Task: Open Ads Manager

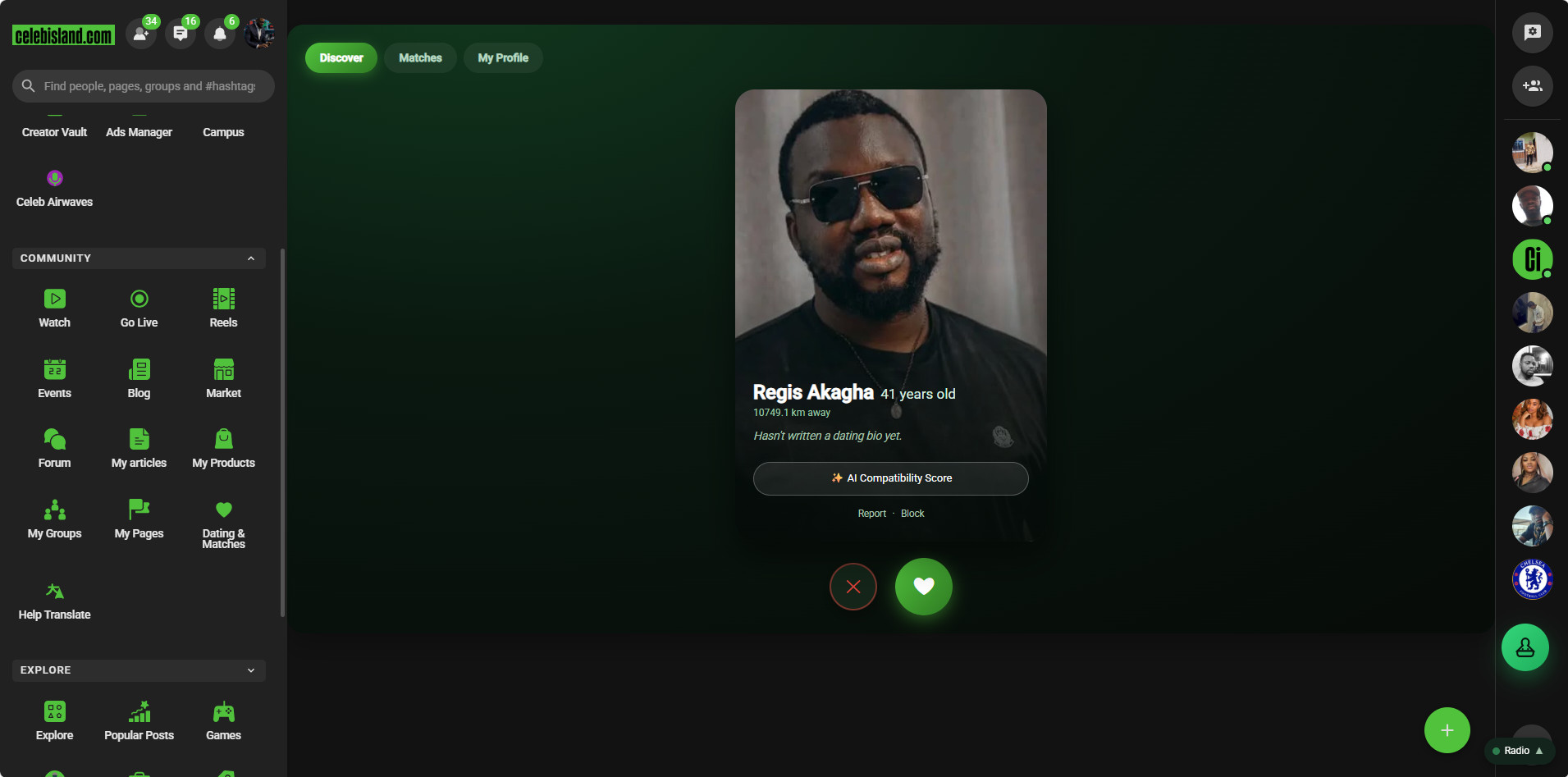Action: 139,132
